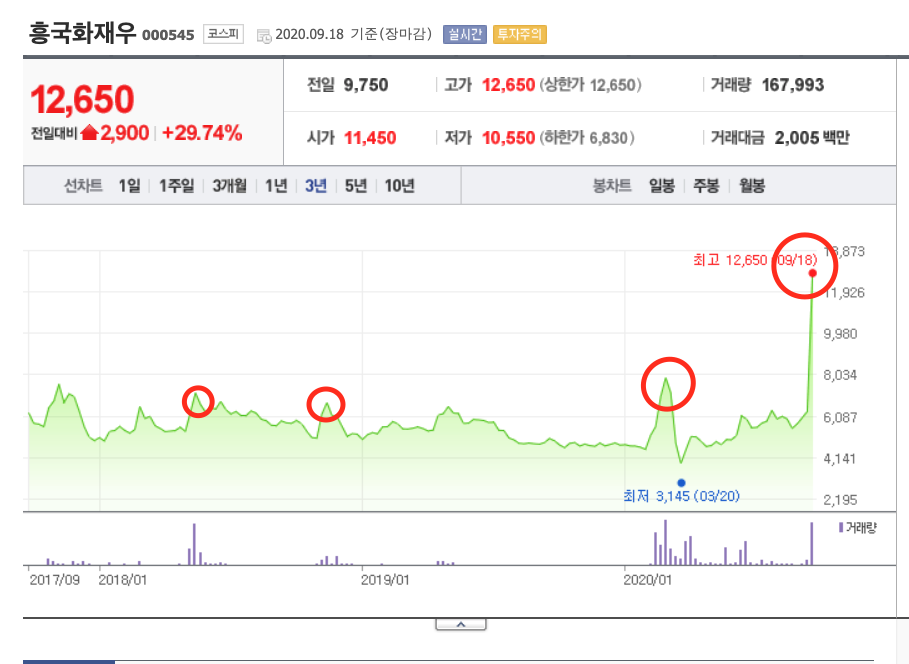Open the 월봉 candlestick chart
The height and width of the screenshot is (664, 909).
(752, 186)
